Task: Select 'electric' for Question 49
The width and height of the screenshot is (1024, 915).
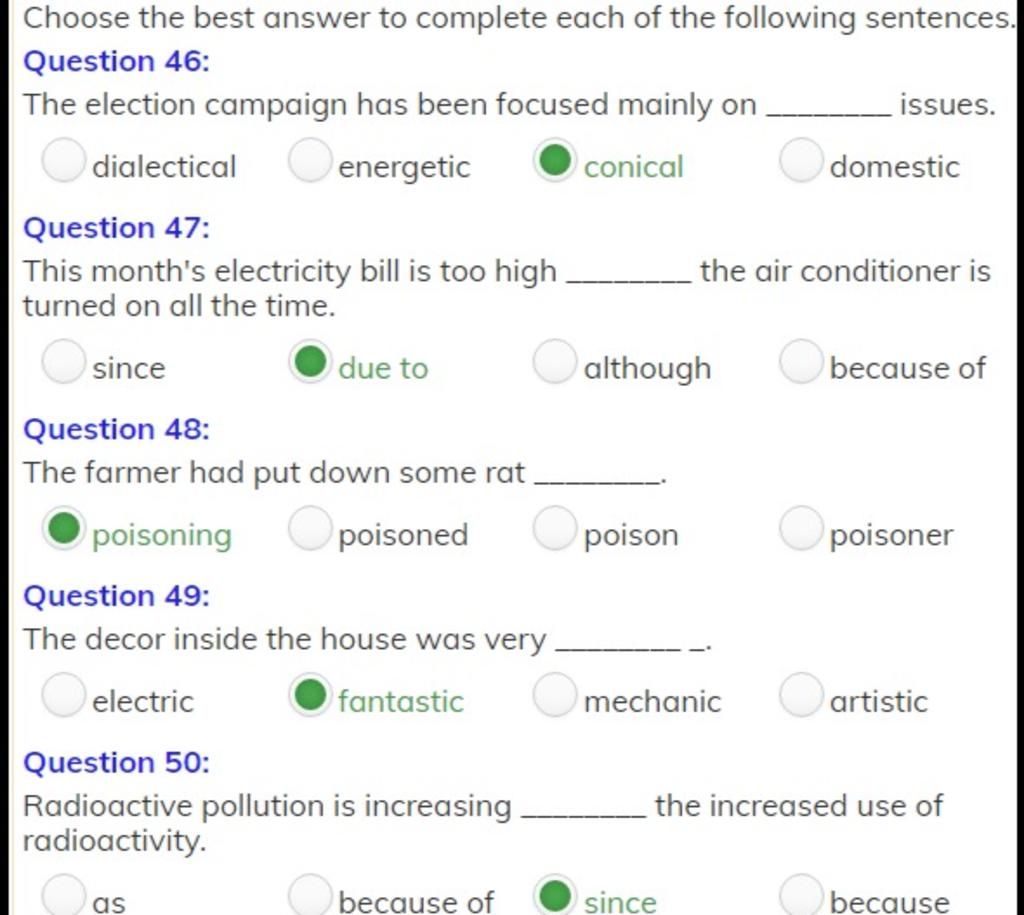Action: coord(63,695)
